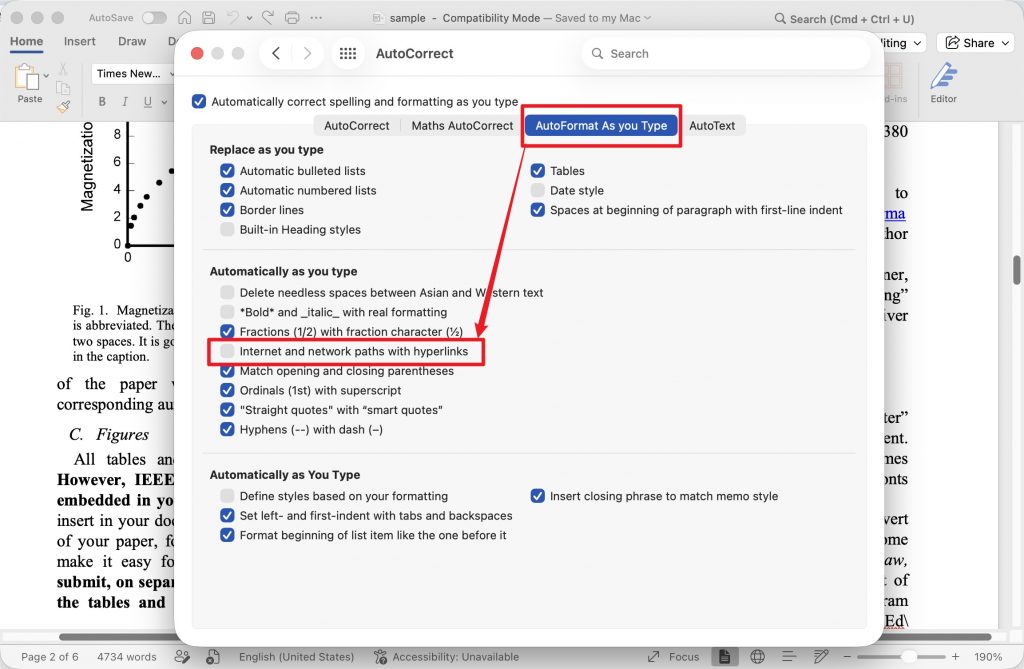
Task: Check Internet and network paths with hyperlinks
Action: (227, 351)
